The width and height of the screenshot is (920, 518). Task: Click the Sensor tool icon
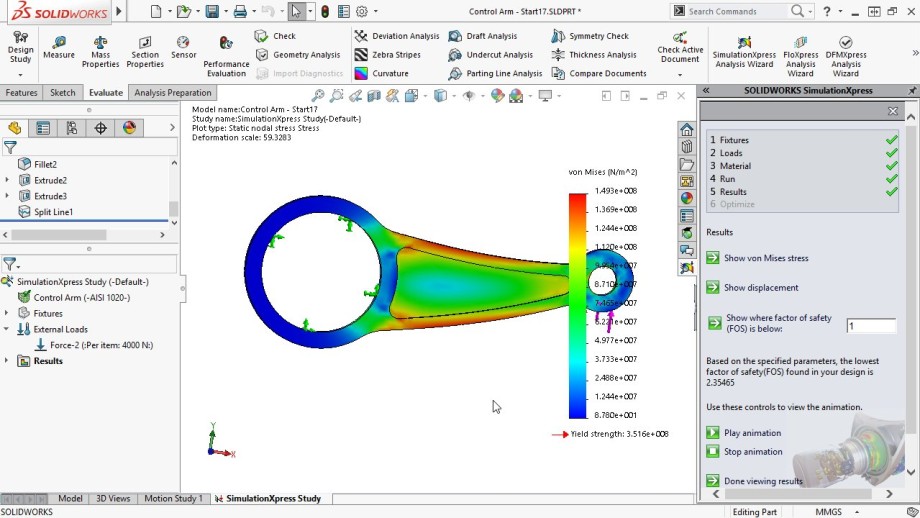tap(183, 48)
